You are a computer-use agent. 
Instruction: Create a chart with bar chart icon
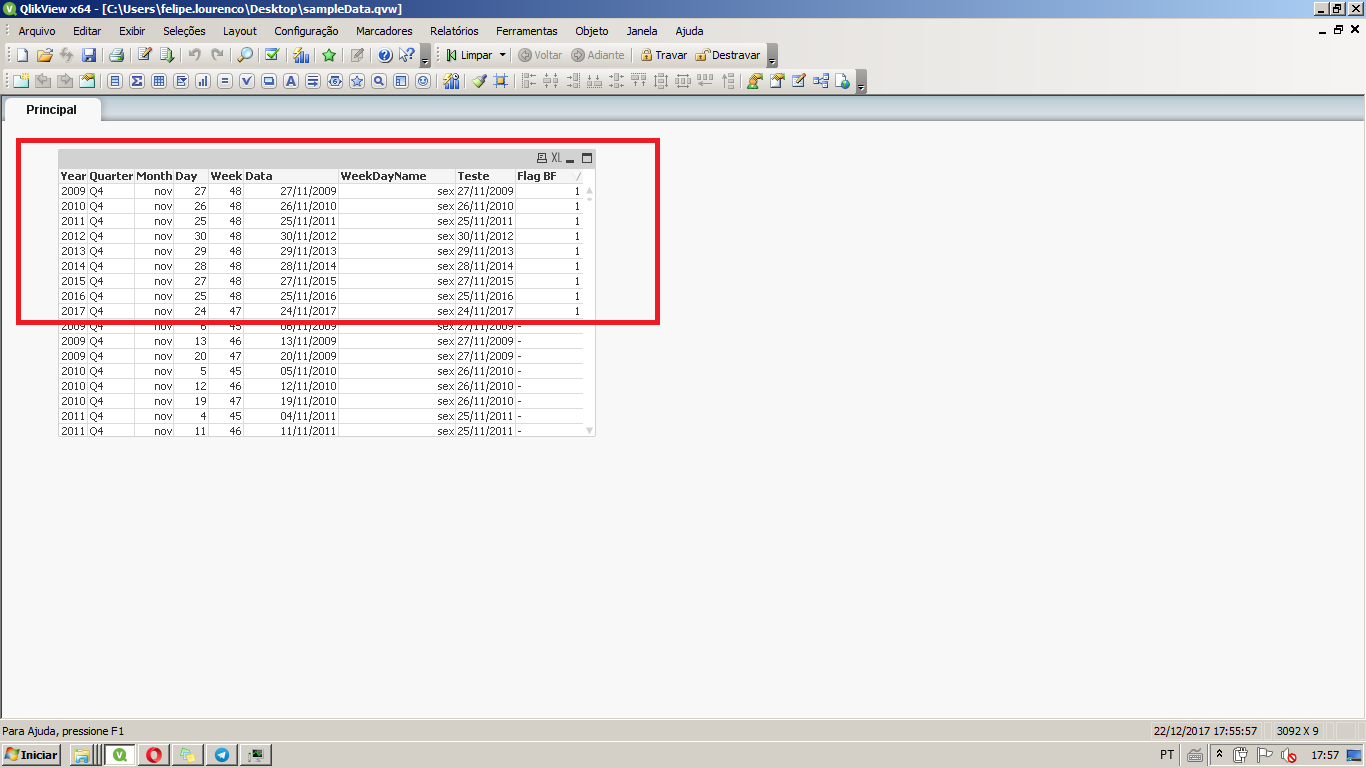pyautogui.click(x=203, y=81)
